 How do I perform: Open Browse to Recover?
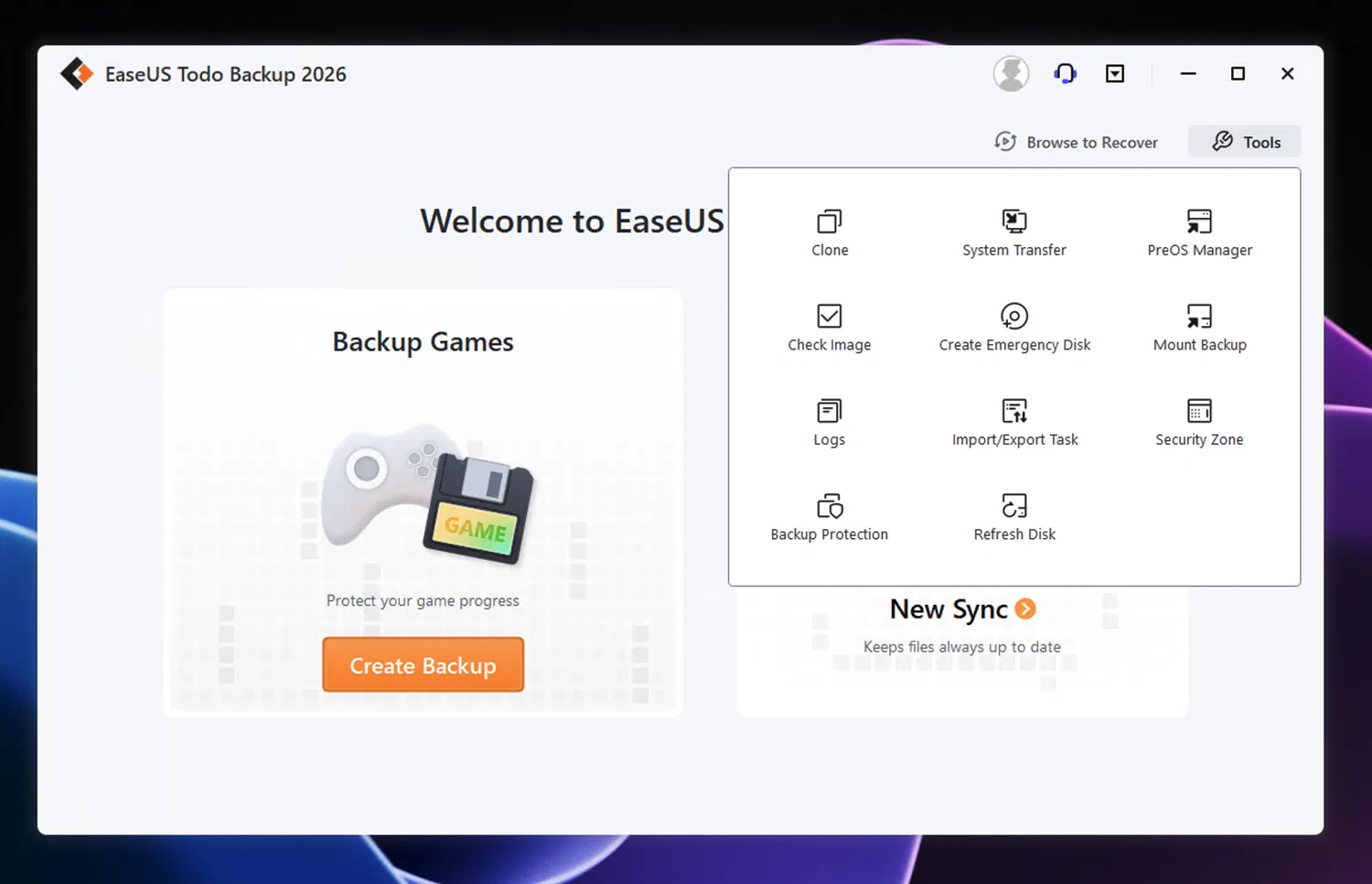[1077, 142]
